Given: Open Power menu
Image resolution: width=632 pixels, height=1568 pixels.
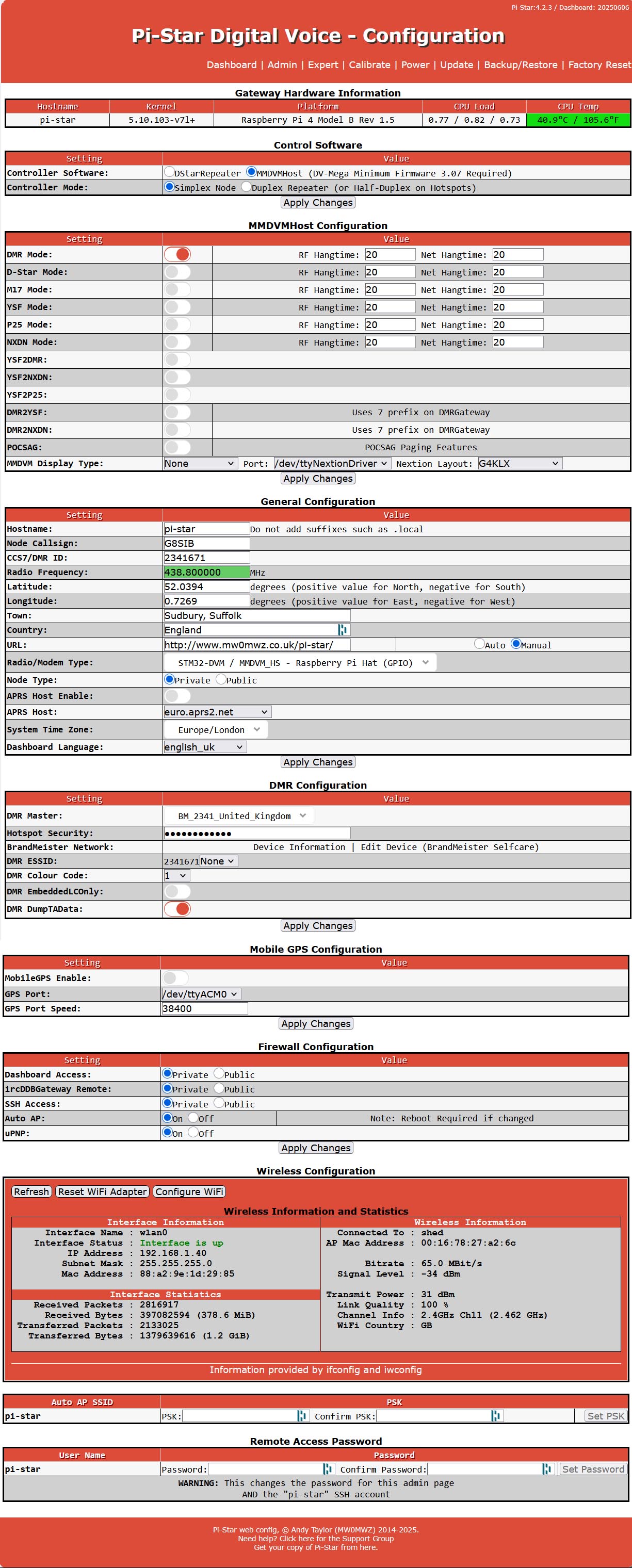Looking at the screenshot, I should click(415, 64).
